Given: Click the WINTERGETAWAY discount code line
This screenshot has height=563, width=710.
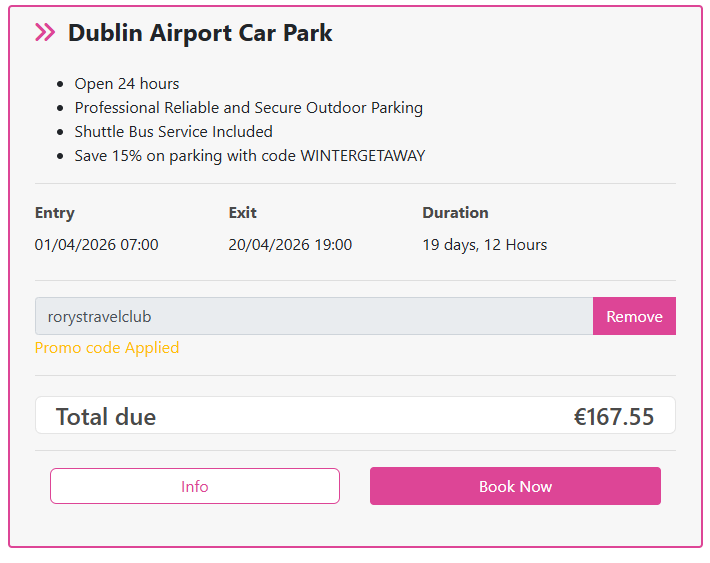Looking at the screenshot, I should 249,156.
